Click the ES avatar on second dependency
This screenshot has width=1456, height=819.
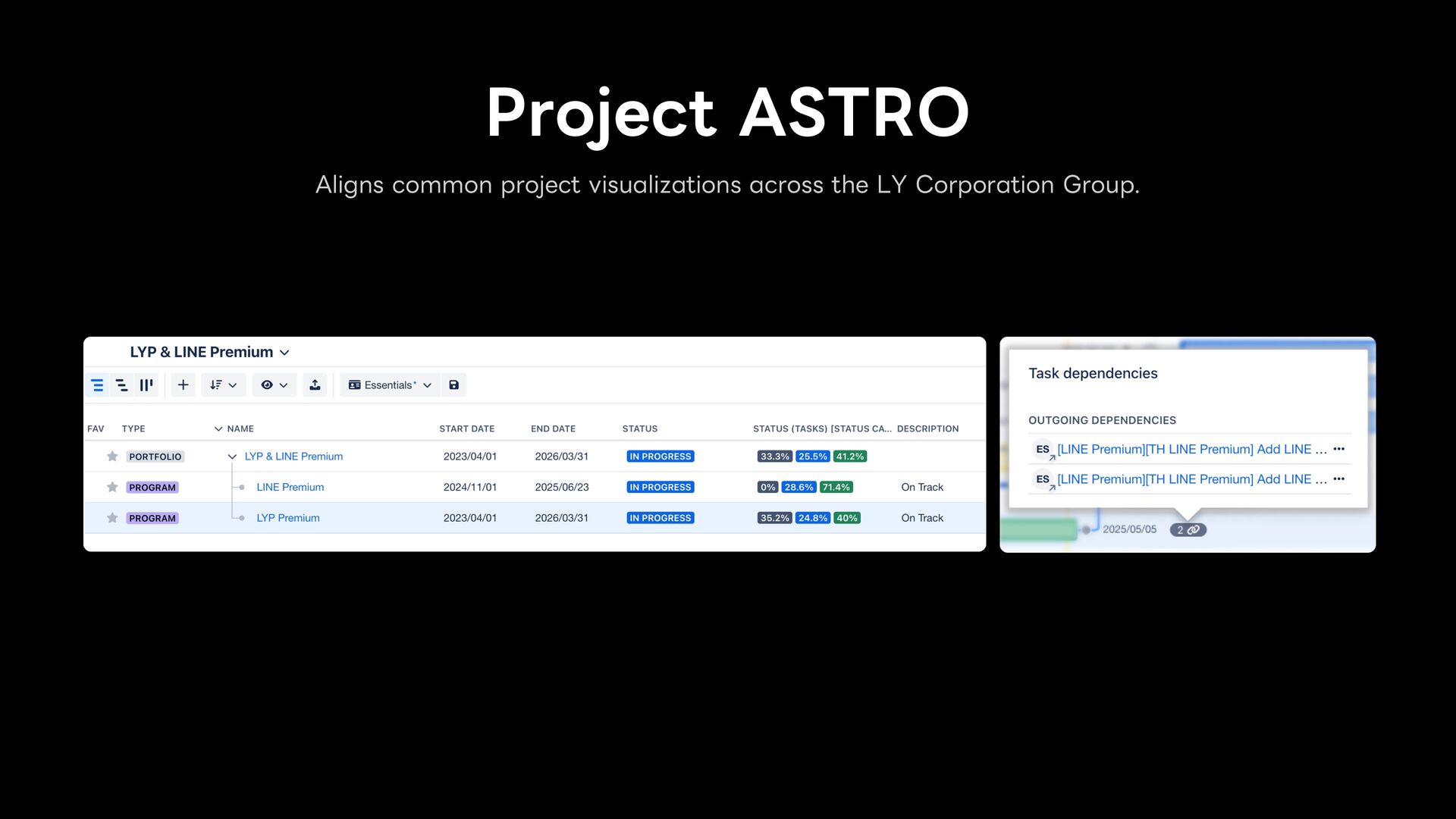[1043, 479]
